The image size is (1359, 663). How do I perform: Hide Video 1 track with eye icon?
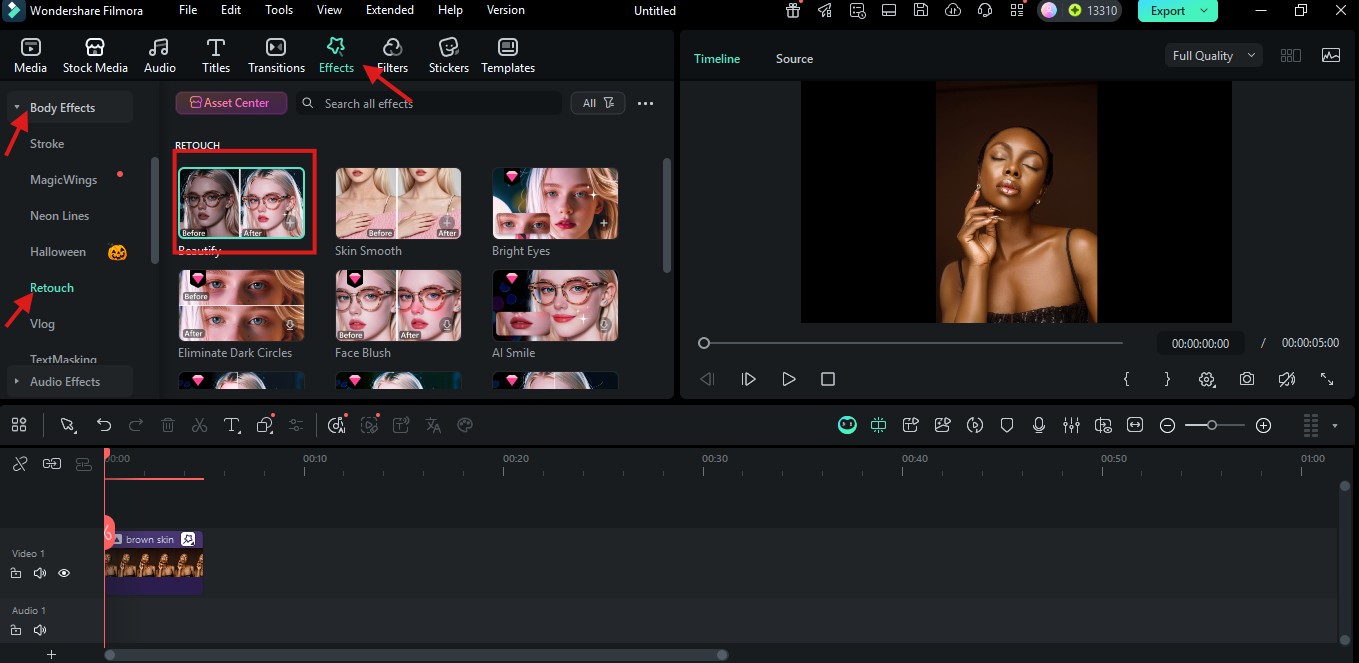[64, 573]
